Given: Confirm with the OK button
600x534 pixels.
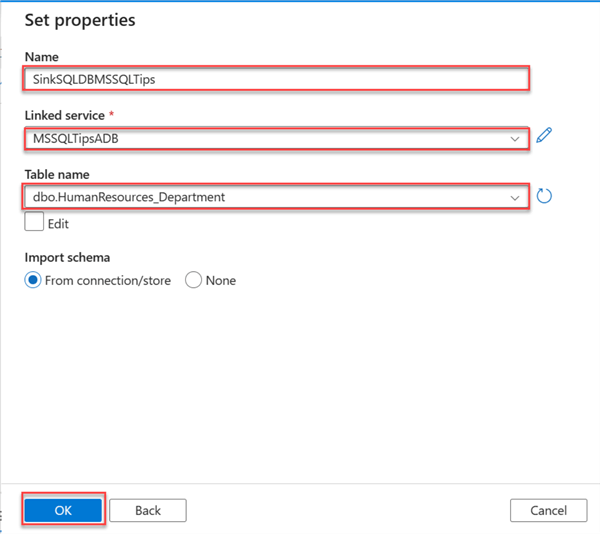Looking at the screenshot, I should [x=63, y=510].
